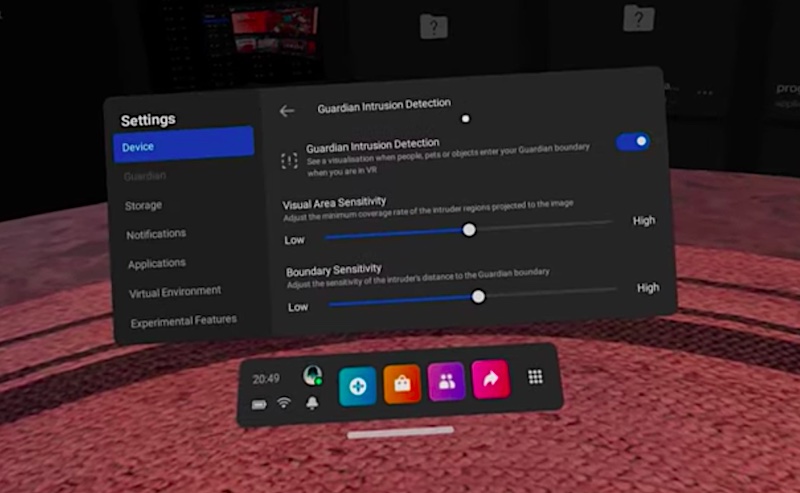
Task: Open the purple People icon
Action: (446, 381)
